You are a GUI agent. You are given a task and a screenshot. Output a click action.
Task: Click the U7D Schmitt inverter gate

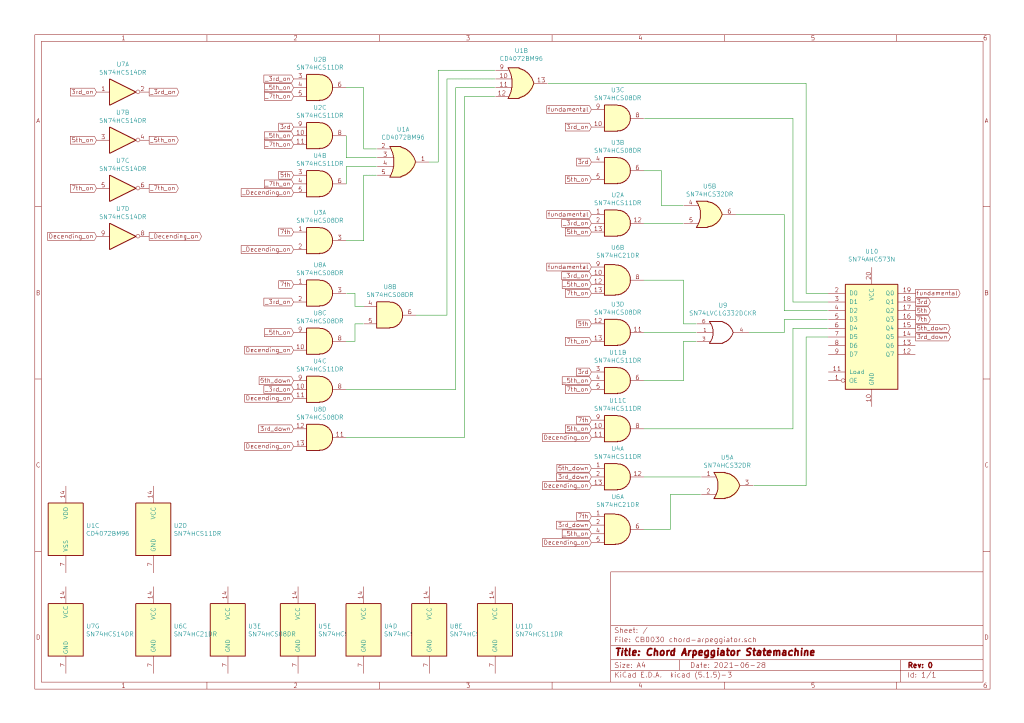point(121,236)
